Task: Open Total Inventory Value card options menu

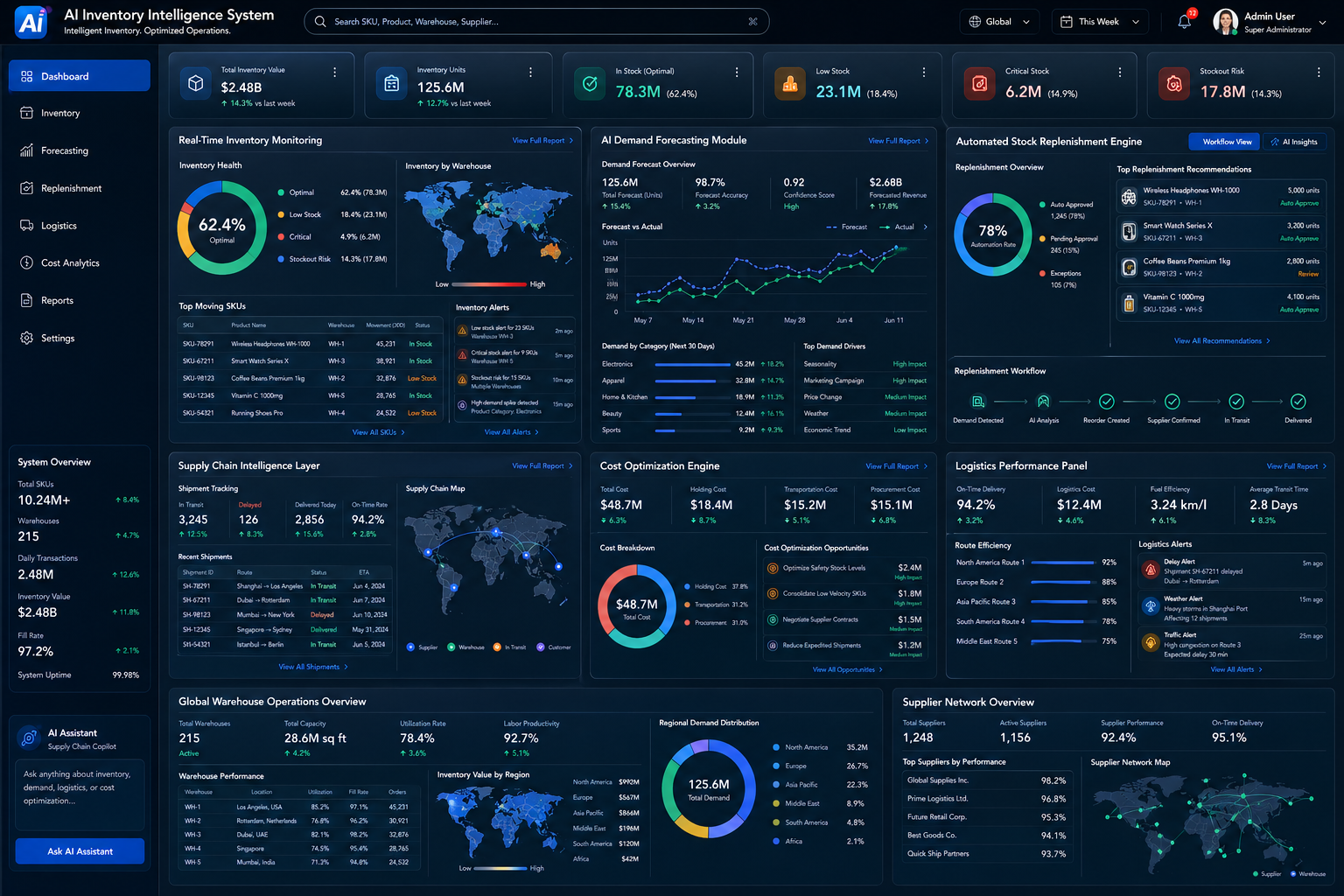Action: coord(334,73)
